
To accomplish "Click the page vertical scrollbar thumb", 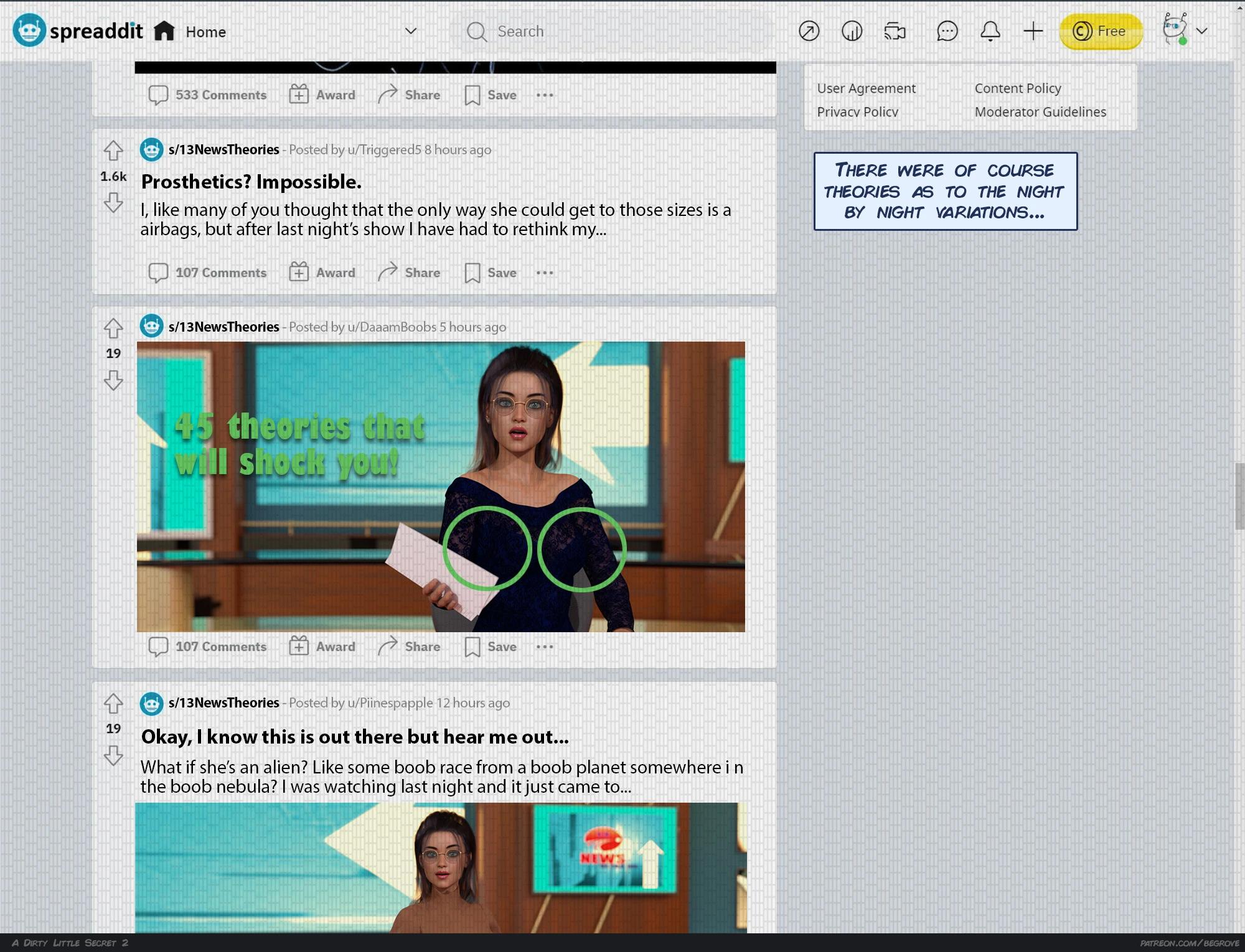I will [1239, 496].
